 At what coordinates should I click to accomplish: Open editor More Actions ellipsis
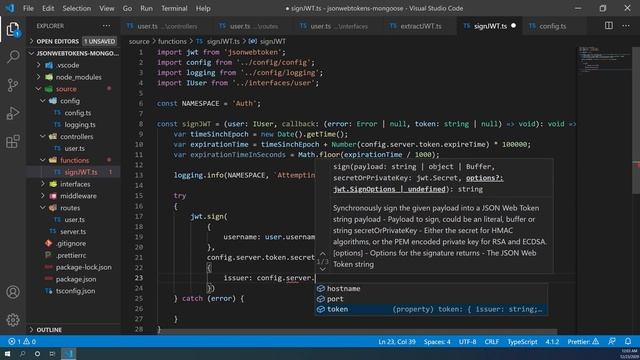click(x=626, y=26)
